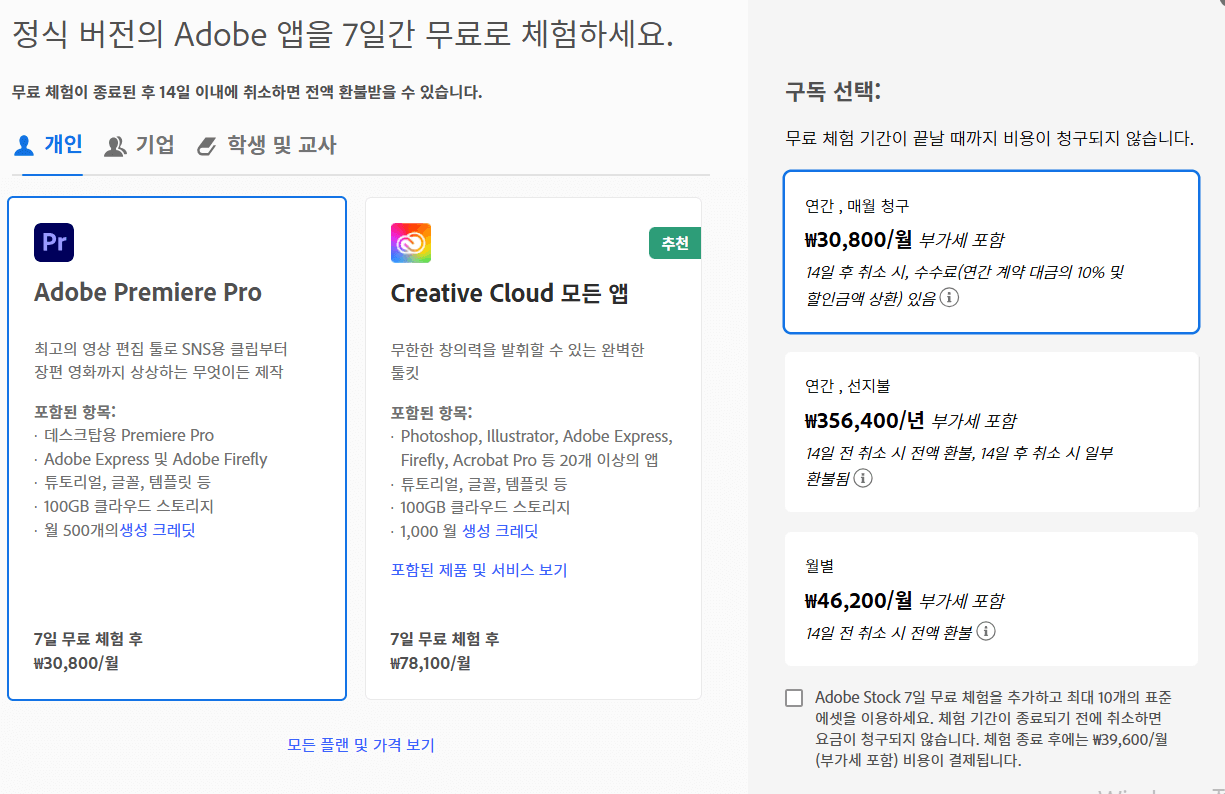This screenshot has width=1225, height=794.
Task: Enable the Adobe Stock free trial checkbox
Action: tap(795, 697)
